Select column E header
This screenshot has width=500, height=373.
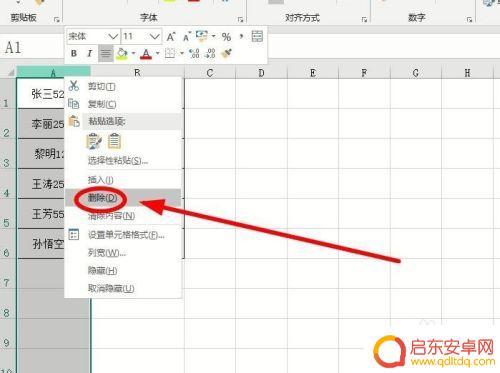(x=313, y=72)
